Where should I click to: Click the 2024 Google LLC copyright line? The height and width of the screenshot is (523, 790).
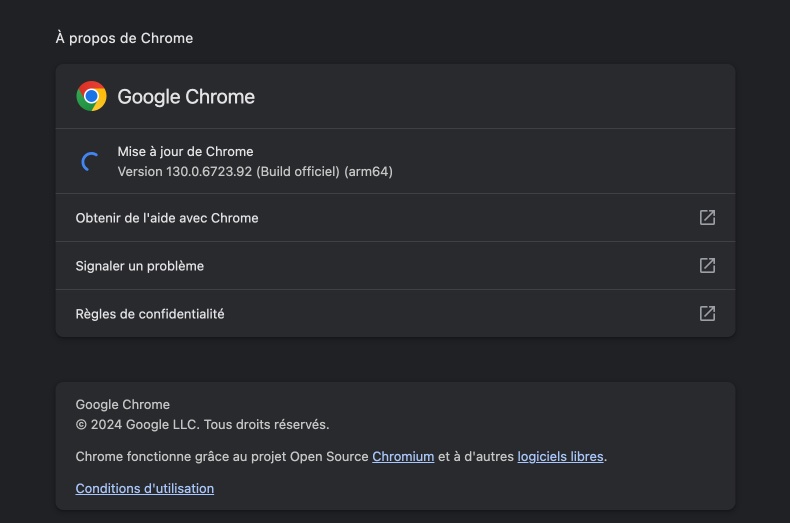(202, 424)
